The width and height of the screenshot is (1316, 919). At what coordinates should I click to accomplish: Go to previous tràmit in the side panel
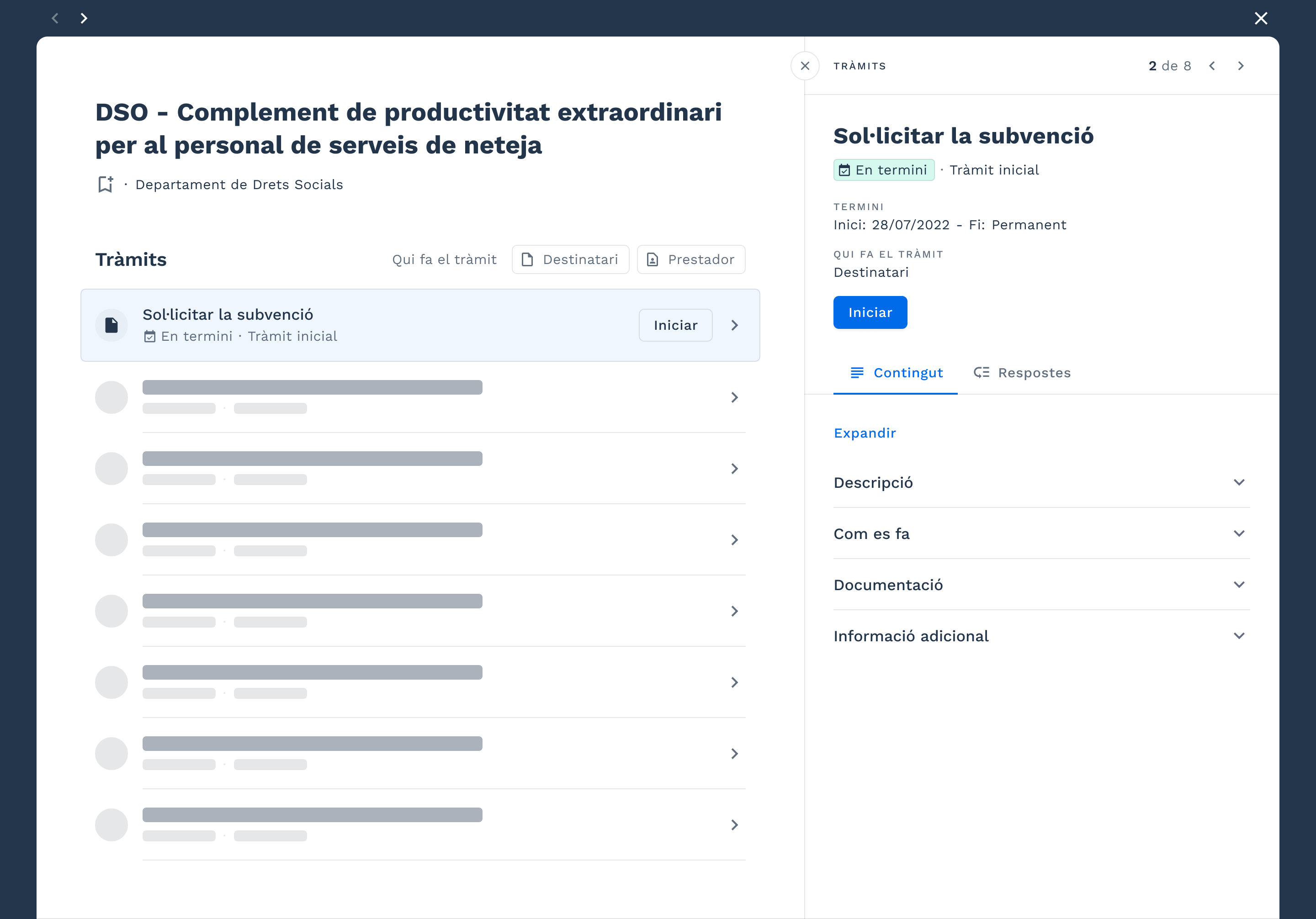[1212, 66]
